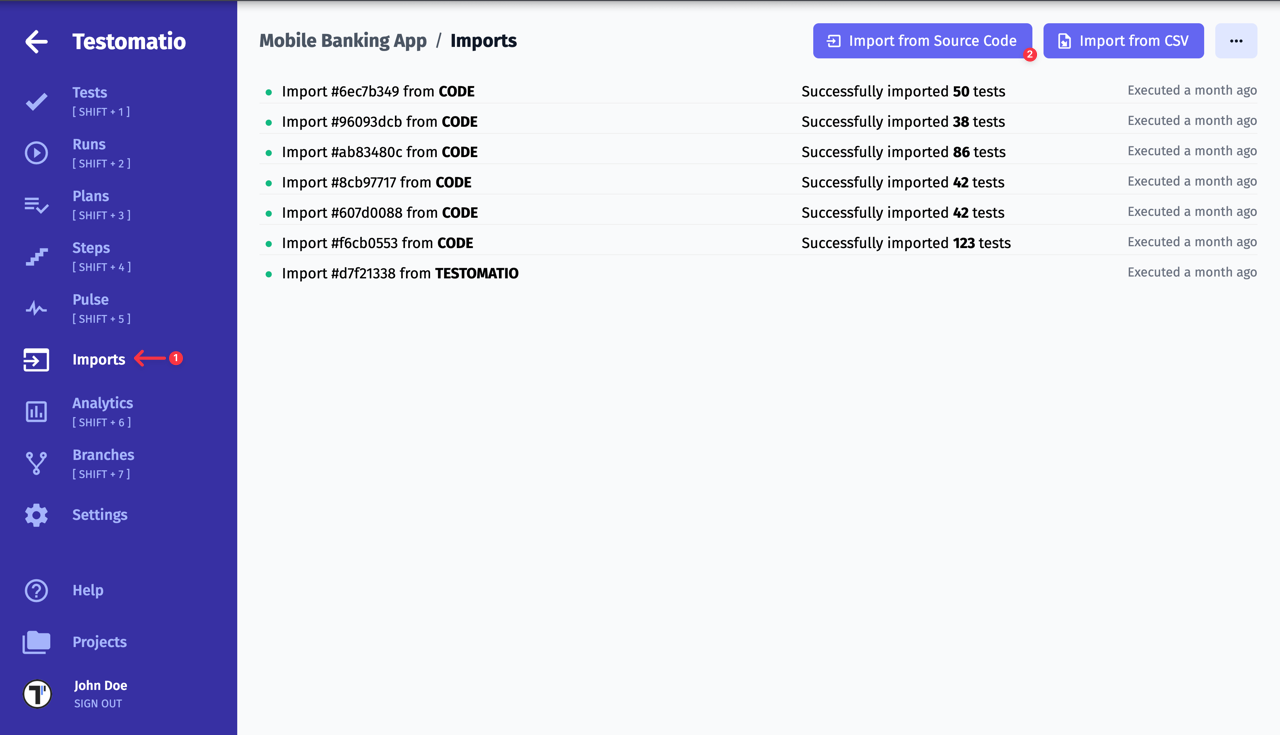Select Imports in the sidebar
1280x735 pixels.
[x=98, y=360]
